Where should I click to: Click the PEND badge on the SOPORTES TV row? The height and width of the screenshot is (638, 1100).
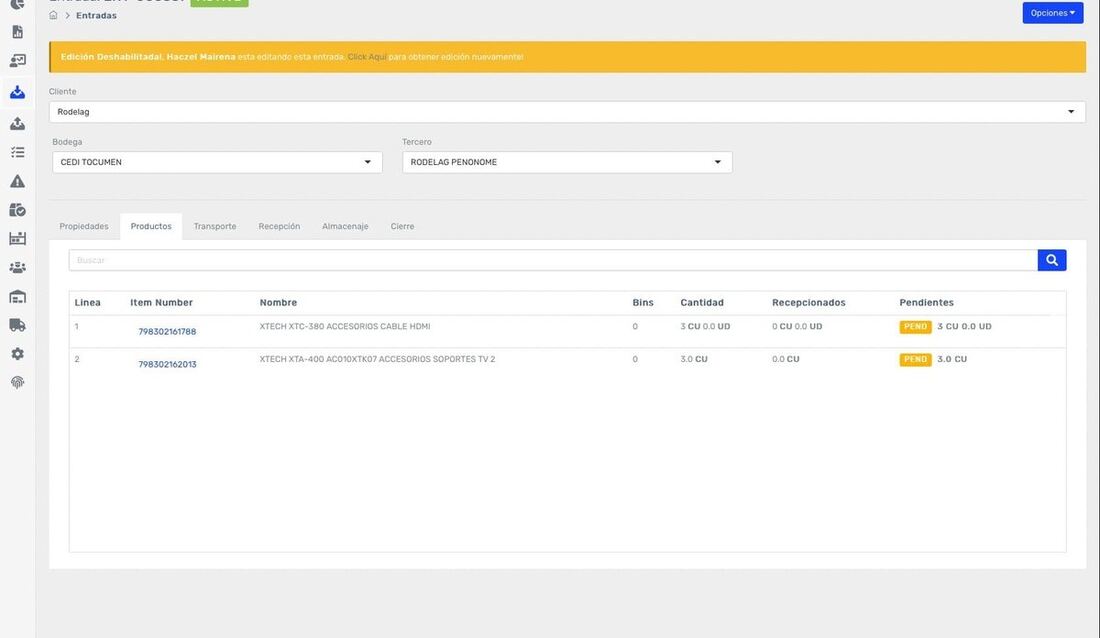click(x=915, y=359)
